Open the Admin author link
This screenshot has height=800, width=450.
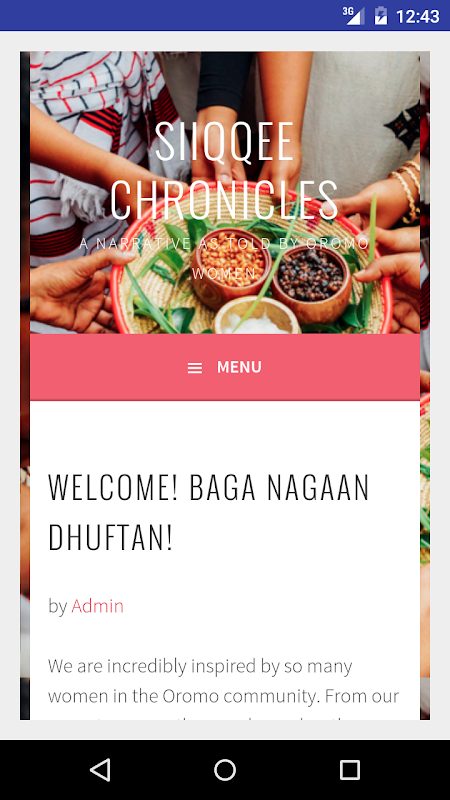tap(97, 606)
